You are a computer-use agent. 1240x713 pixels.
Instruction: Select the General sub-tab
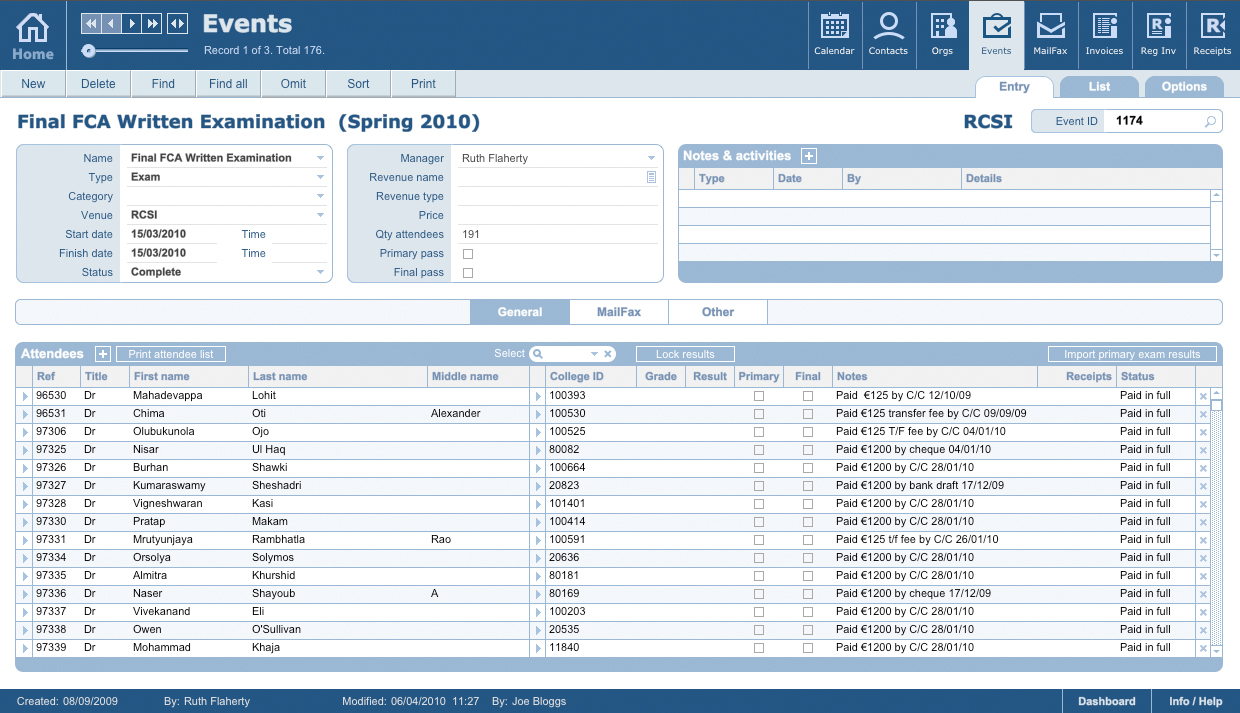(520, 312)
